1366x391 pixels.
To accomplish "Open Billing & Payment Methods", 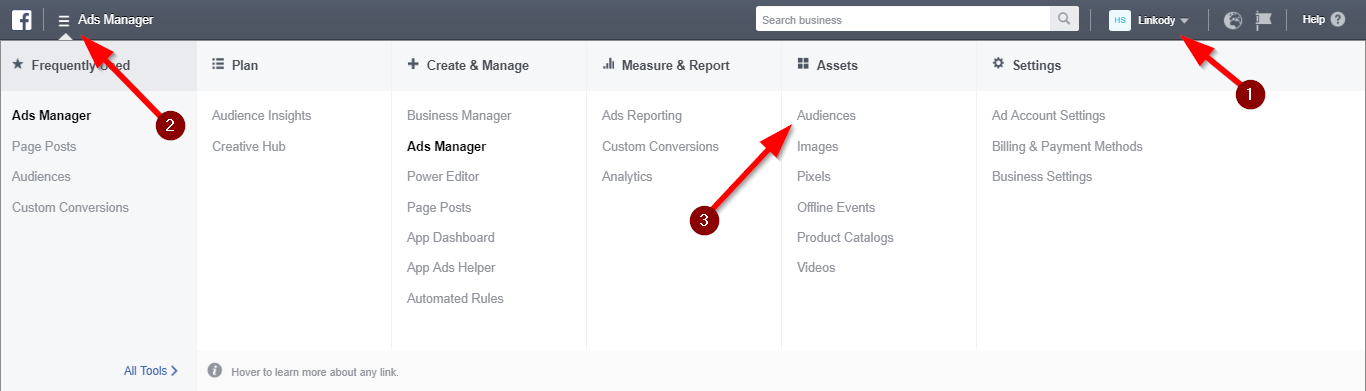I will [1067, 146].
